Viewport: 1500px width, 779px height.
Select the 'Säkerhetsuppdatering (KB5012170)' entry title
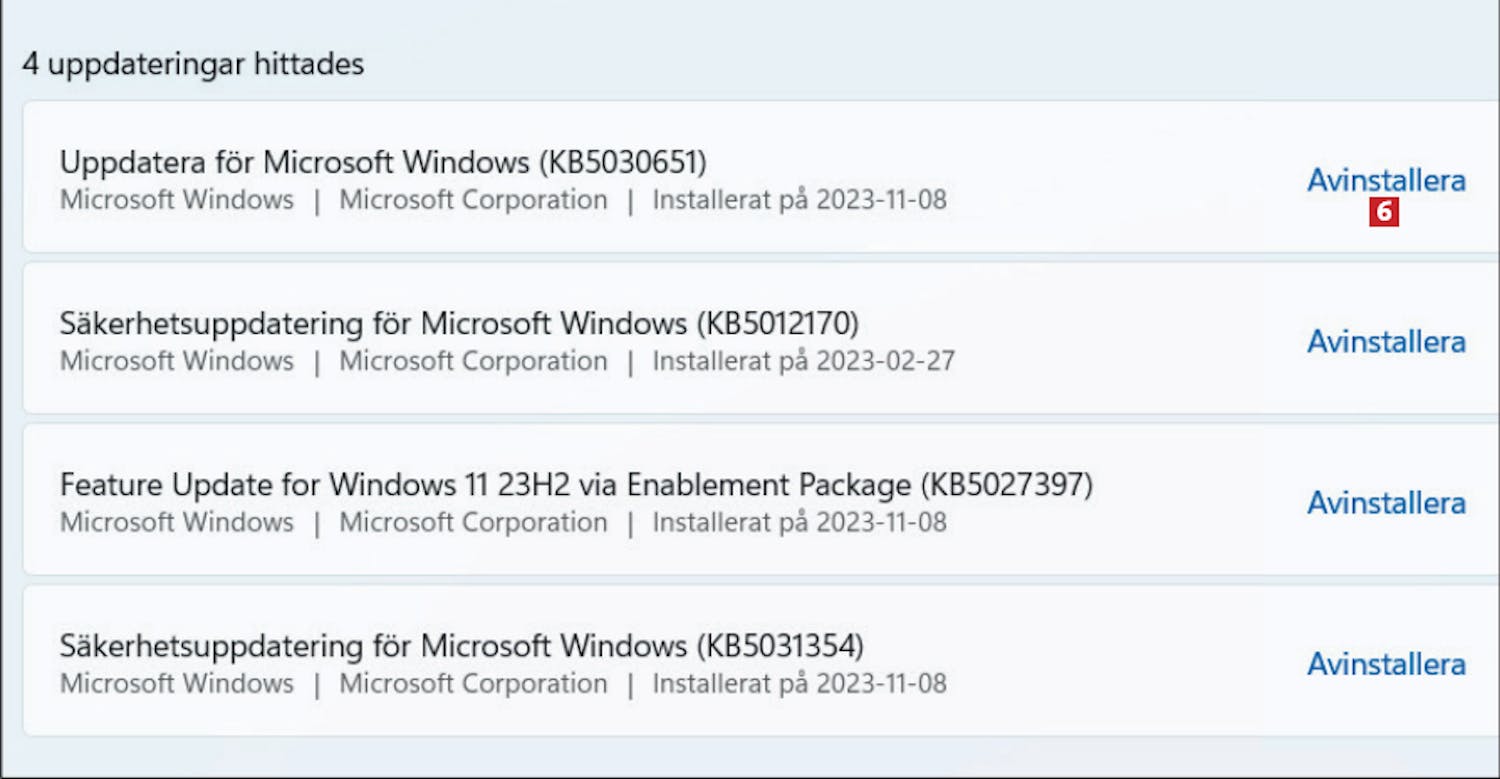459,323
